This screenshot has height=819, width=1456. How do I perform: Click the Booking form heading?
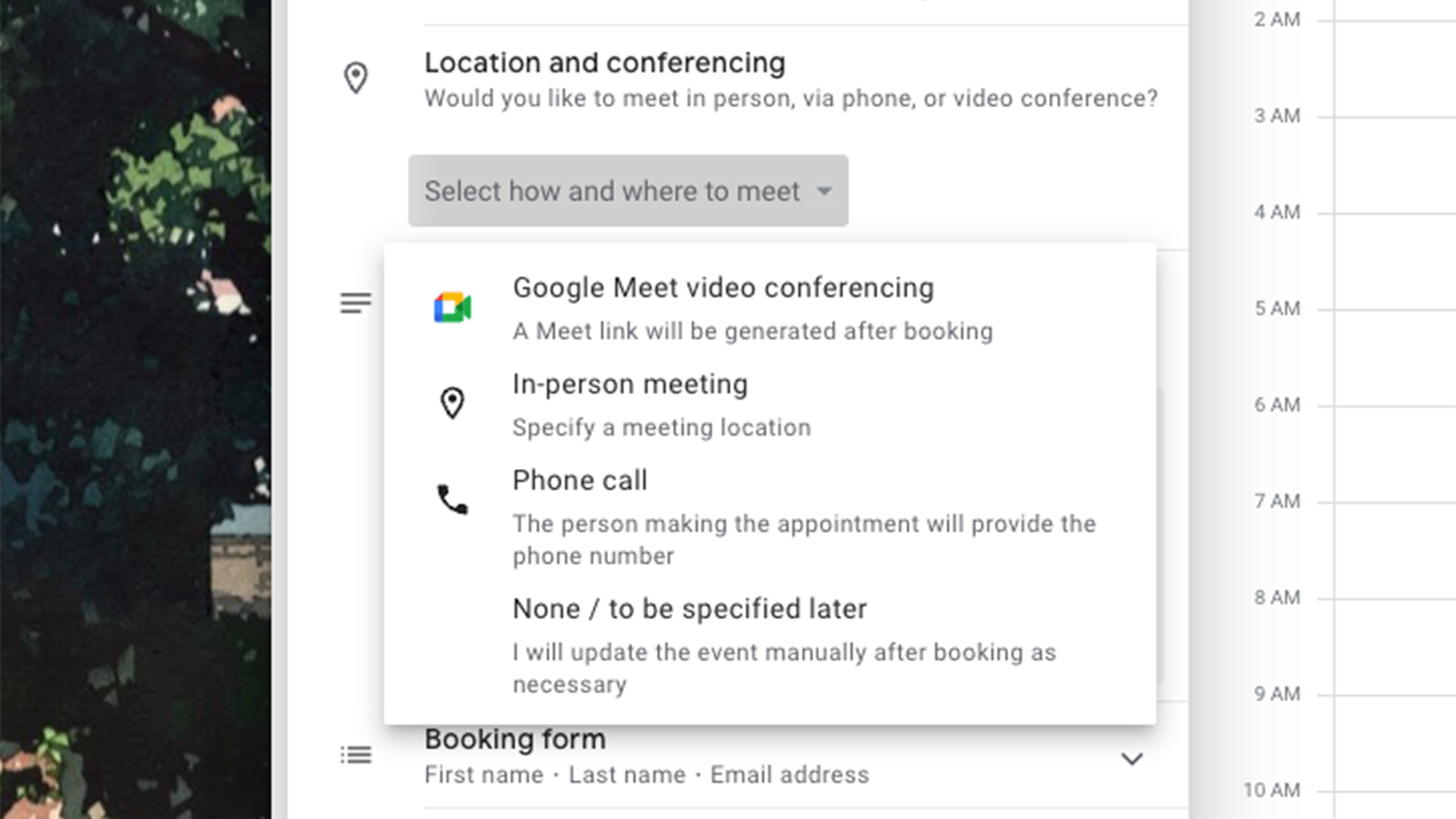tap(515, 739)
